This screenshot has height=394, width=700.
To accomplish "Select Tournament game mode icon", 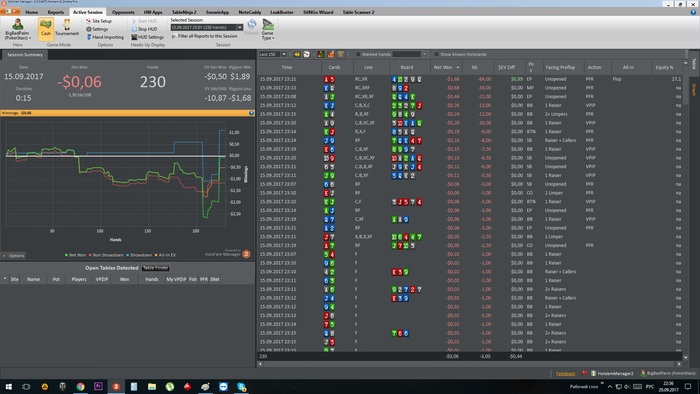I will pos(67,28).
